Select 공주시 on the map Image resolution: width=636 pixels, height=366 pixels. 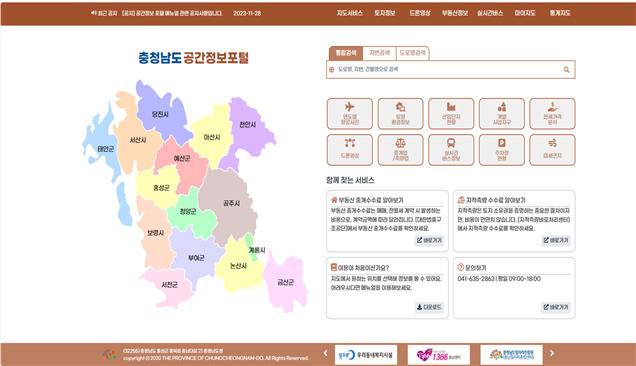click(x=232, y=203)
